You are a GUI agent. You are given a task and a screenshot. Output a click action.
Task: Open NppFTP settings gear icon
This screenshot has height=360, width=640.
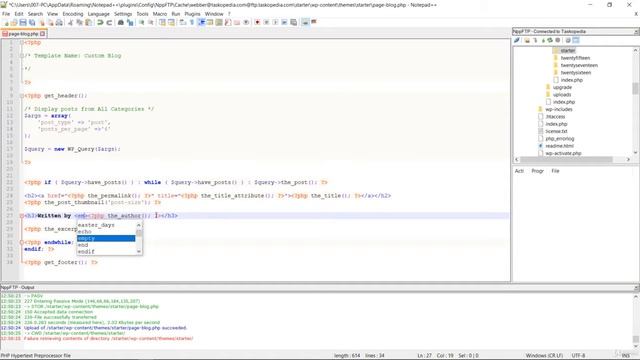568,40
